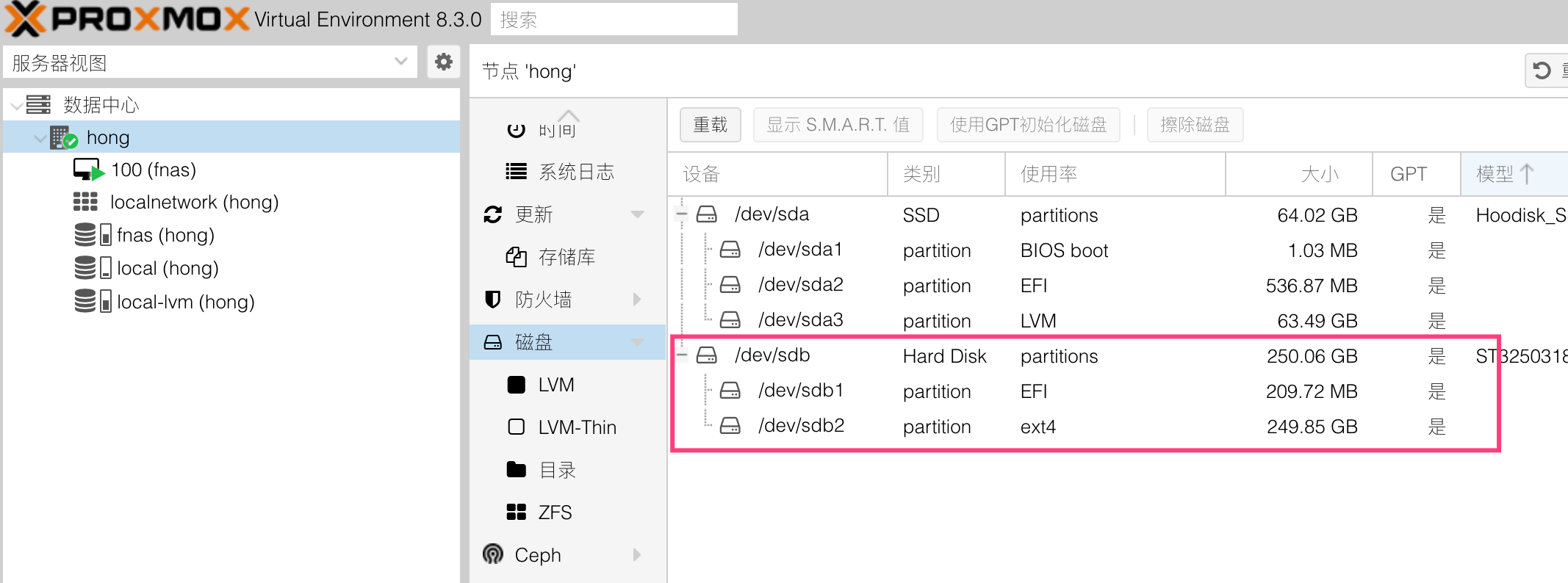Click the 重载 button
1568x583 pixels.
point(710,125)
